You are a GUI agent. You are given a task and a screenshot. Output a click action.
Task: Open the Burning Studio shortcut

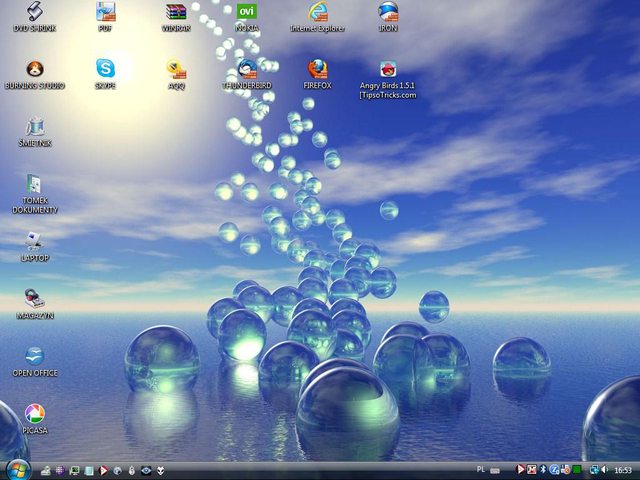34,70
